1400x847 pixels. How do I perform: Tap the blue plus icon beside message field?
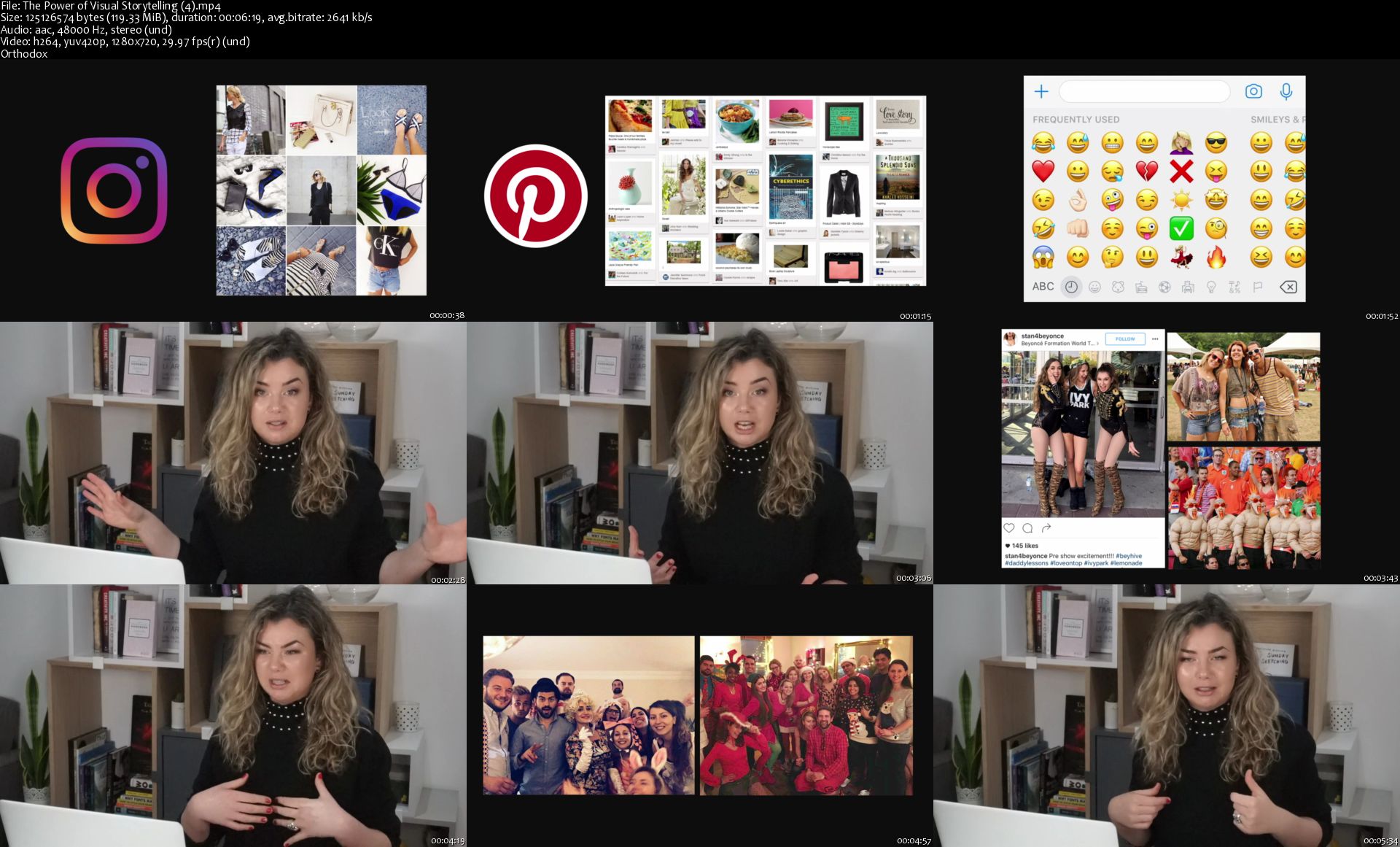point(1041,91)
